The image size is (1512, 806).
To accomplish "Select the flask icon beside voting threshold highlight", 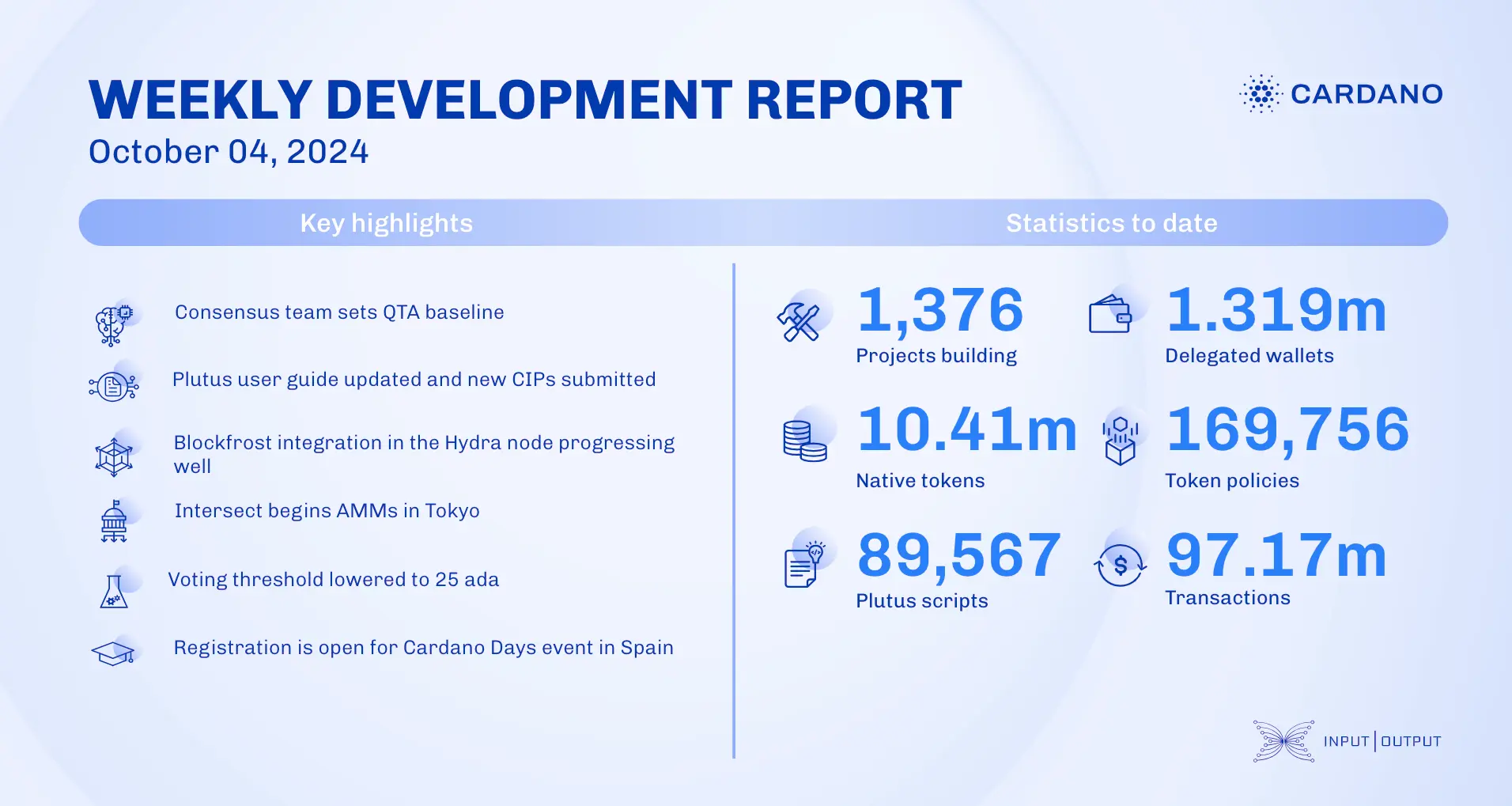I will pos(113,593).
